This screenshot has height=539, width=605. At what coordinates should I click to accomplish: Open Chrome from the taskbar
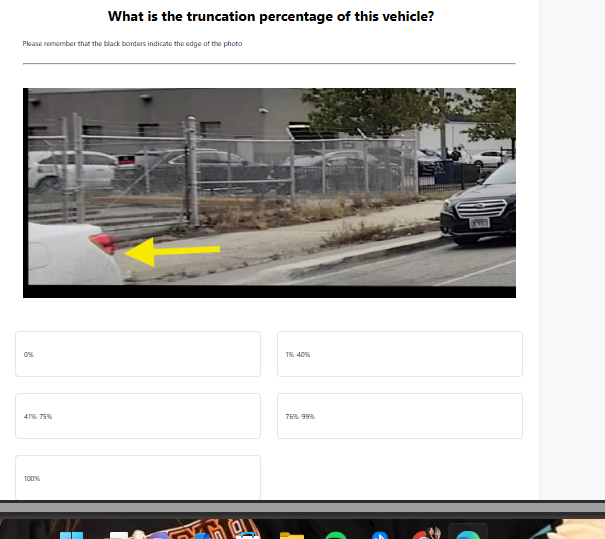[424, 534]
